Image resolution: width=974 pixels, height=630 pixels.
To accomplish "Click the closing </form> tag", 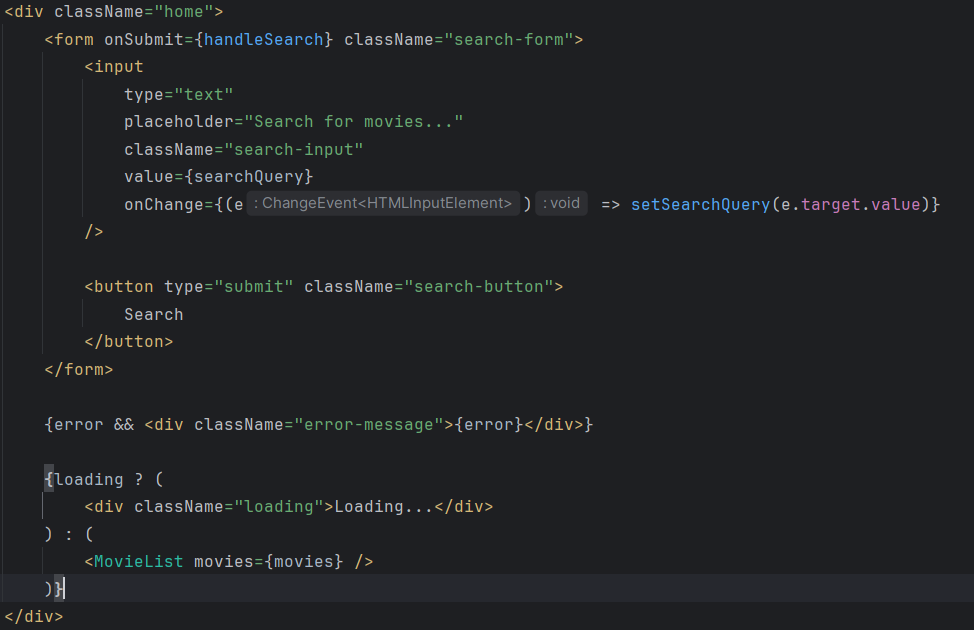I will [x=79, y=369].
